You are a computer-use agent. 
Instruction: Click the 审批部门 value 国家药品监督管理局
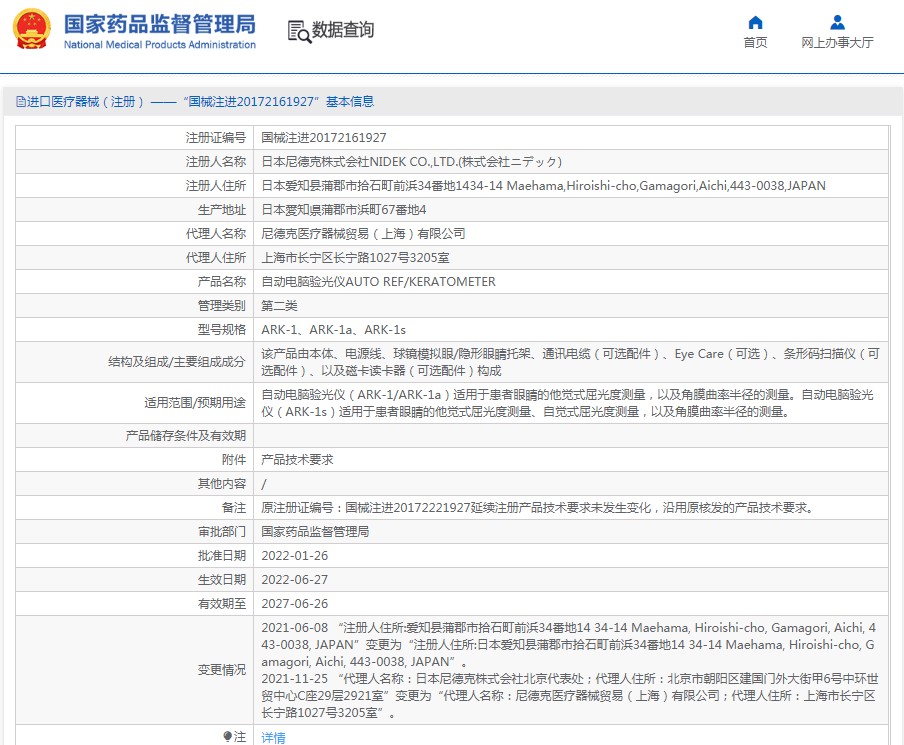pyautogui.click(x=315, y=532)
